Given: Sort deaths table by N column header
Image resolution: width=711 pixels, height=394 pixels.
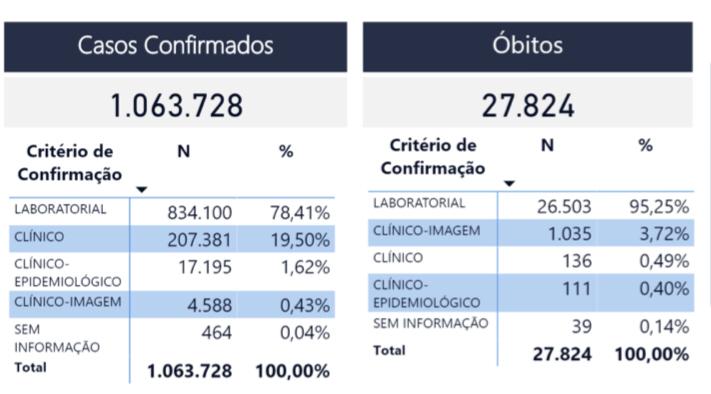Looking at the screenshot, I should (547, 146).
